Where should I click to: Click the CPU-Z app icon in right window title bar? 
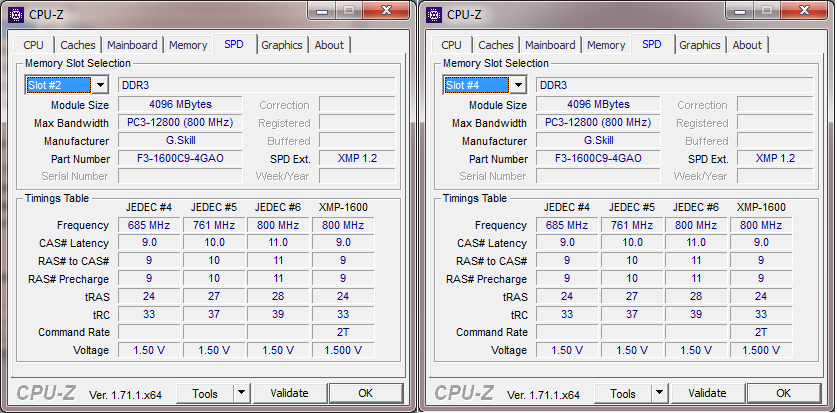pyautogui.click(x=434, y=14)
